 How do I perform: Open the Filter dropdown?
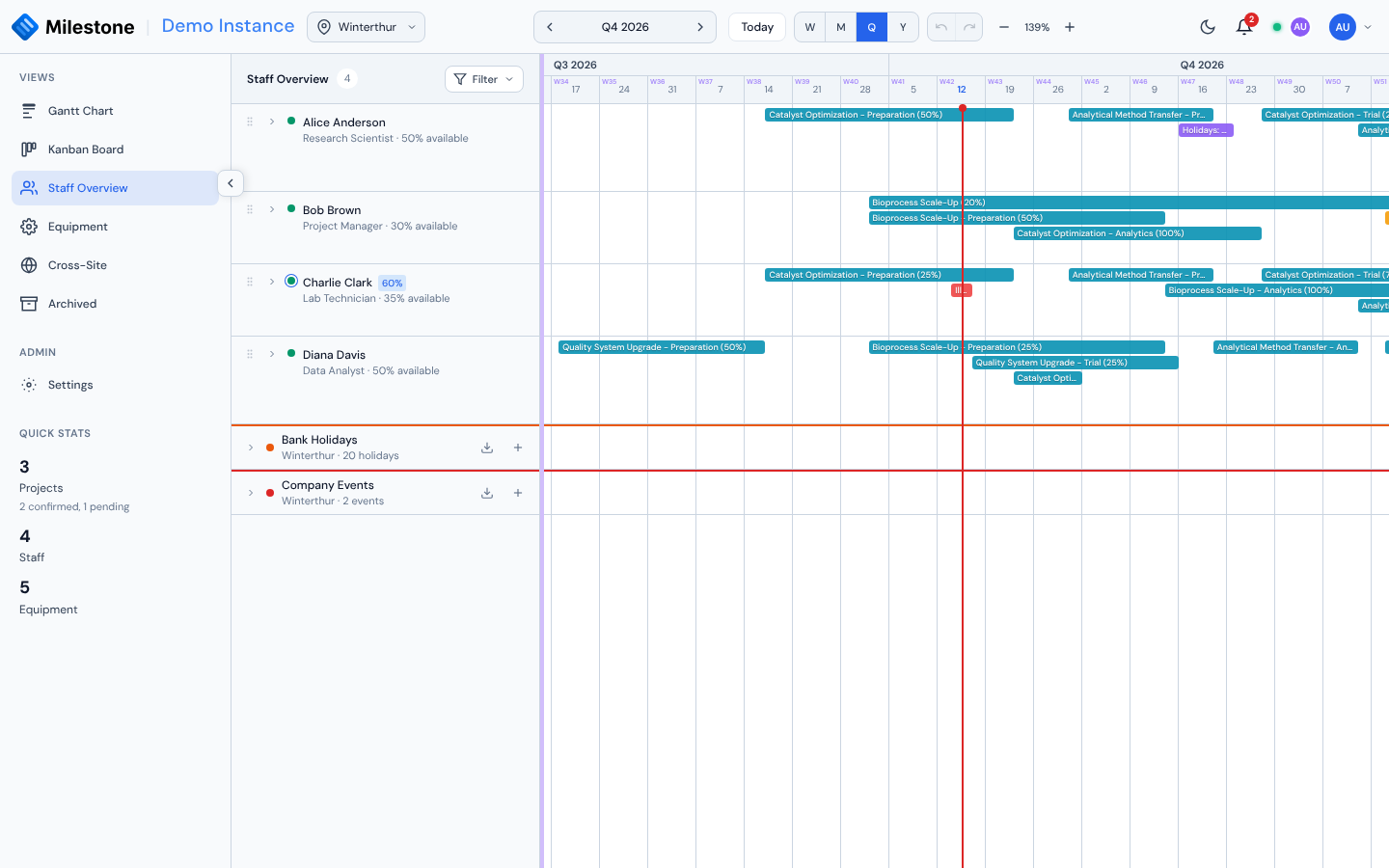484,79
